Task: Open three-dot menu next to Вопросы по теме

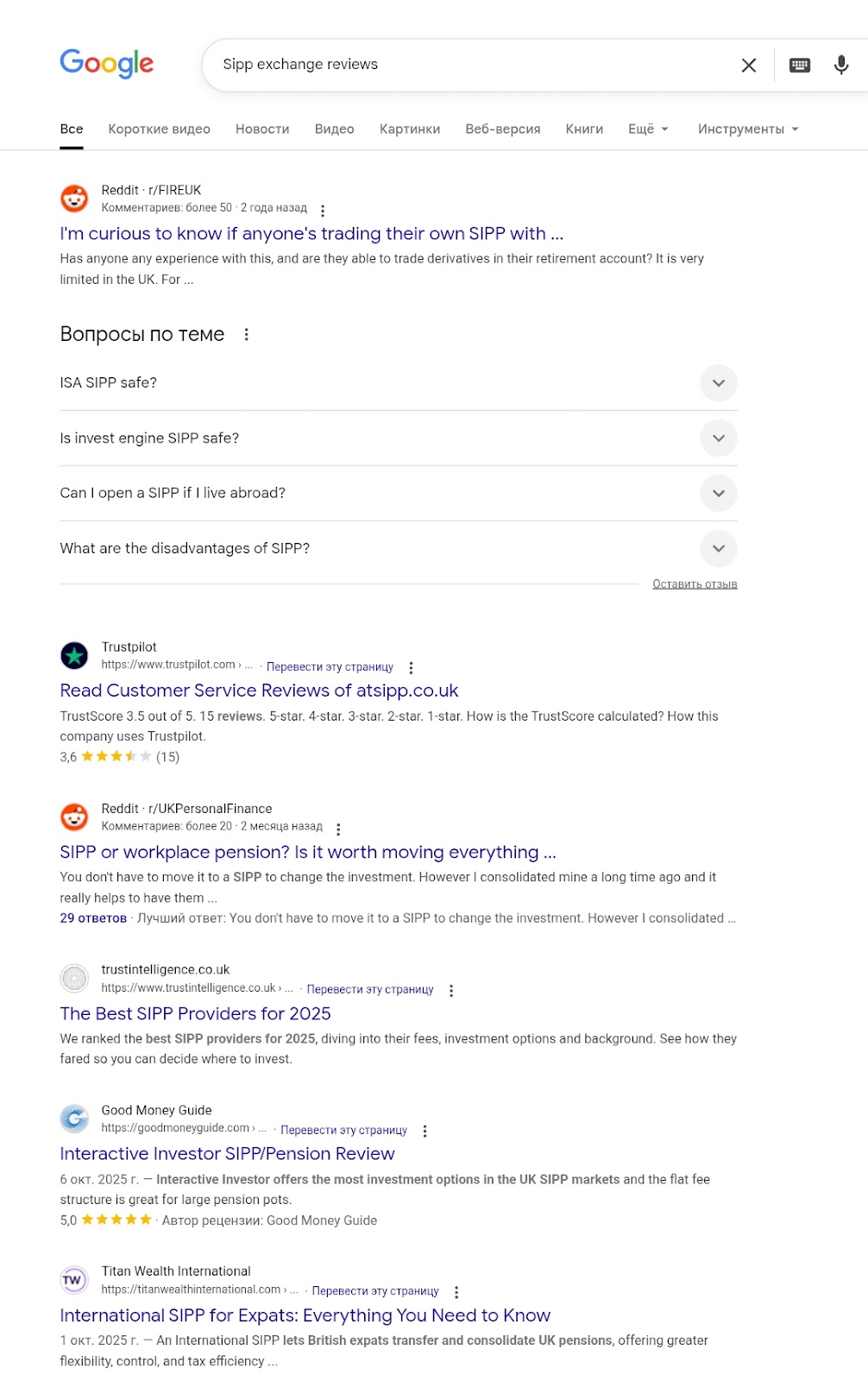Action: click(x=247, y=335)
